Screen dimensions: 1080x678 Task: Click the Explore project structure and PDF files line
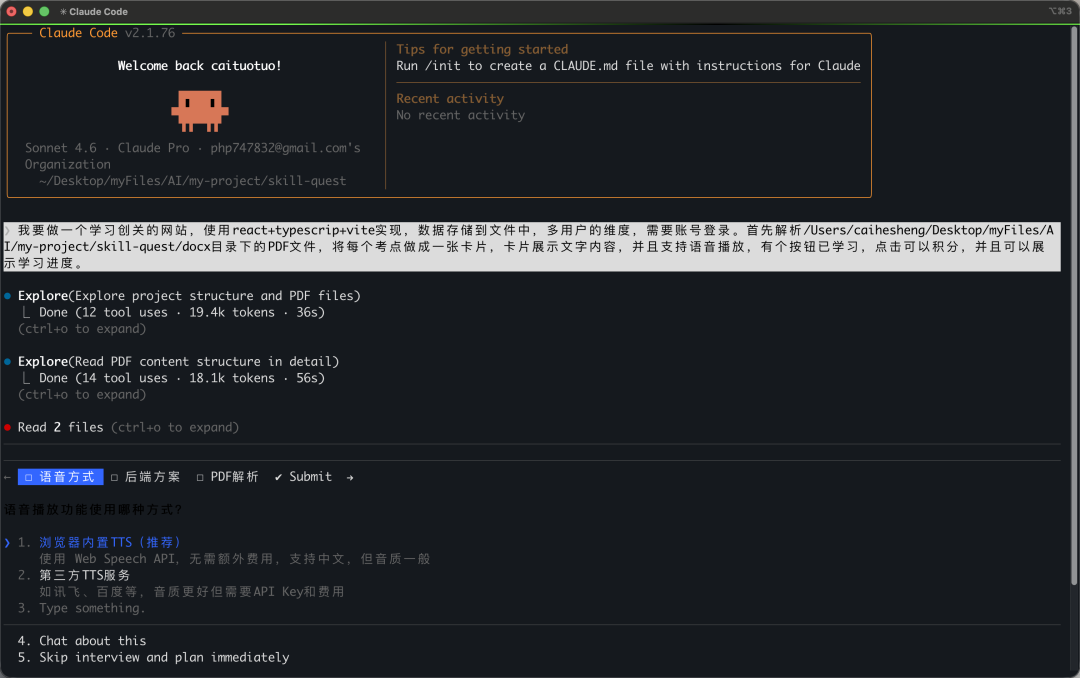coord(189,296)
